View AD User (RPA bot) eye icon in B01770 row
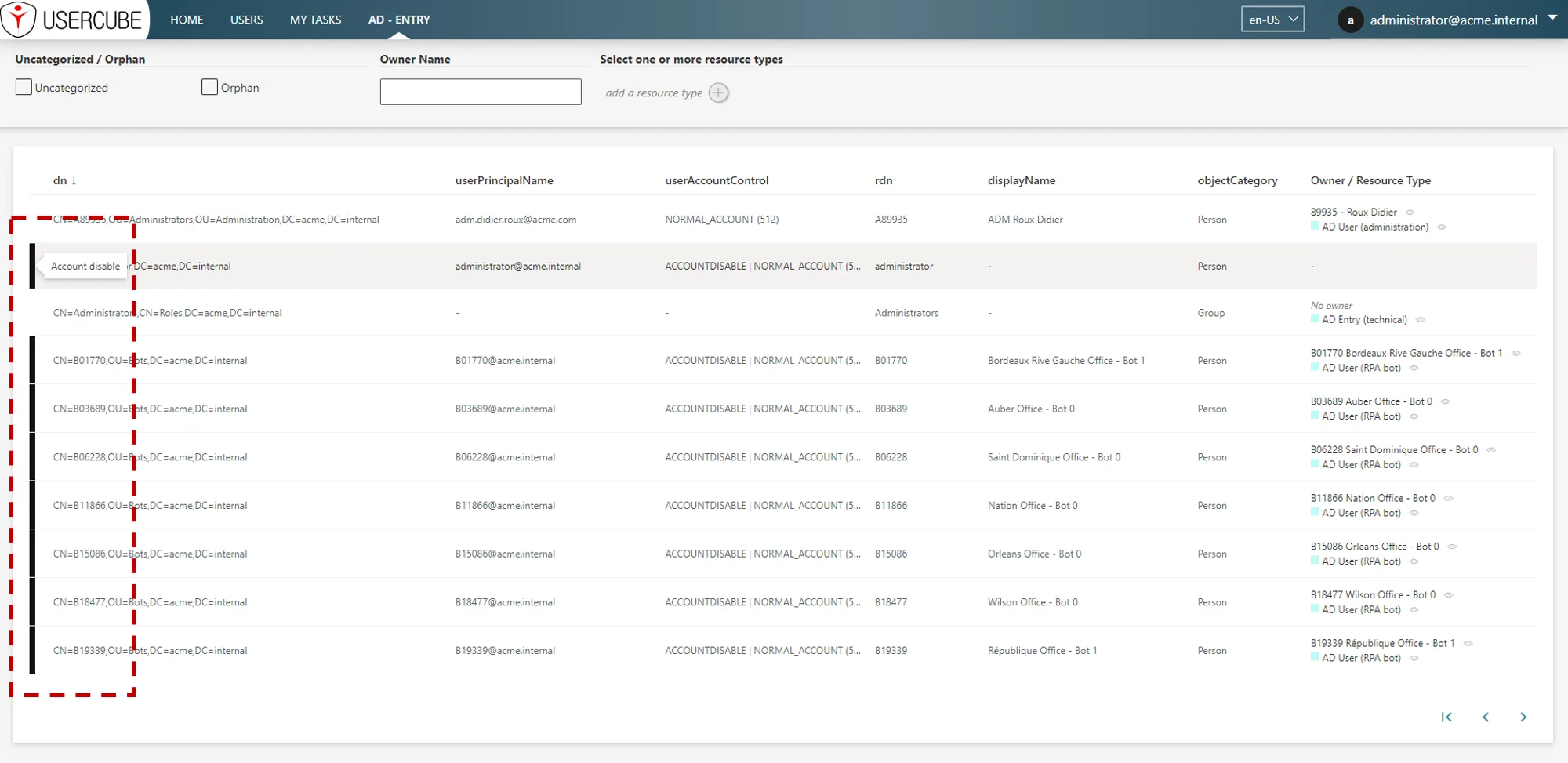Viewport: 1568px width, 763px height. pos(1414,369)
